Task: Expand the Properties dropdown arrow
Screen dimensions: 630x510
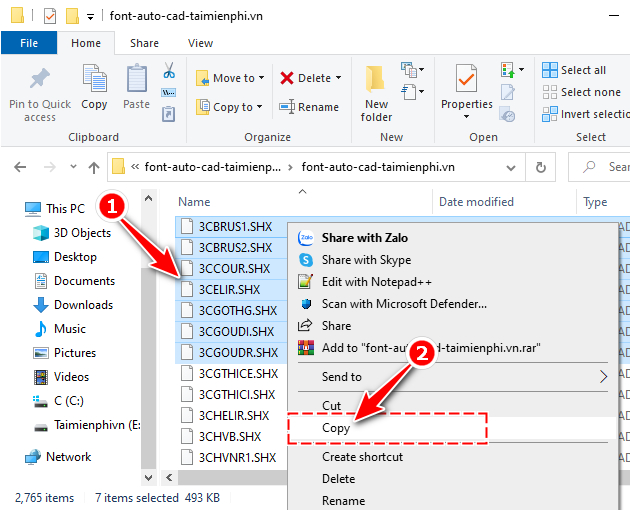Action: tap(466, 117)
